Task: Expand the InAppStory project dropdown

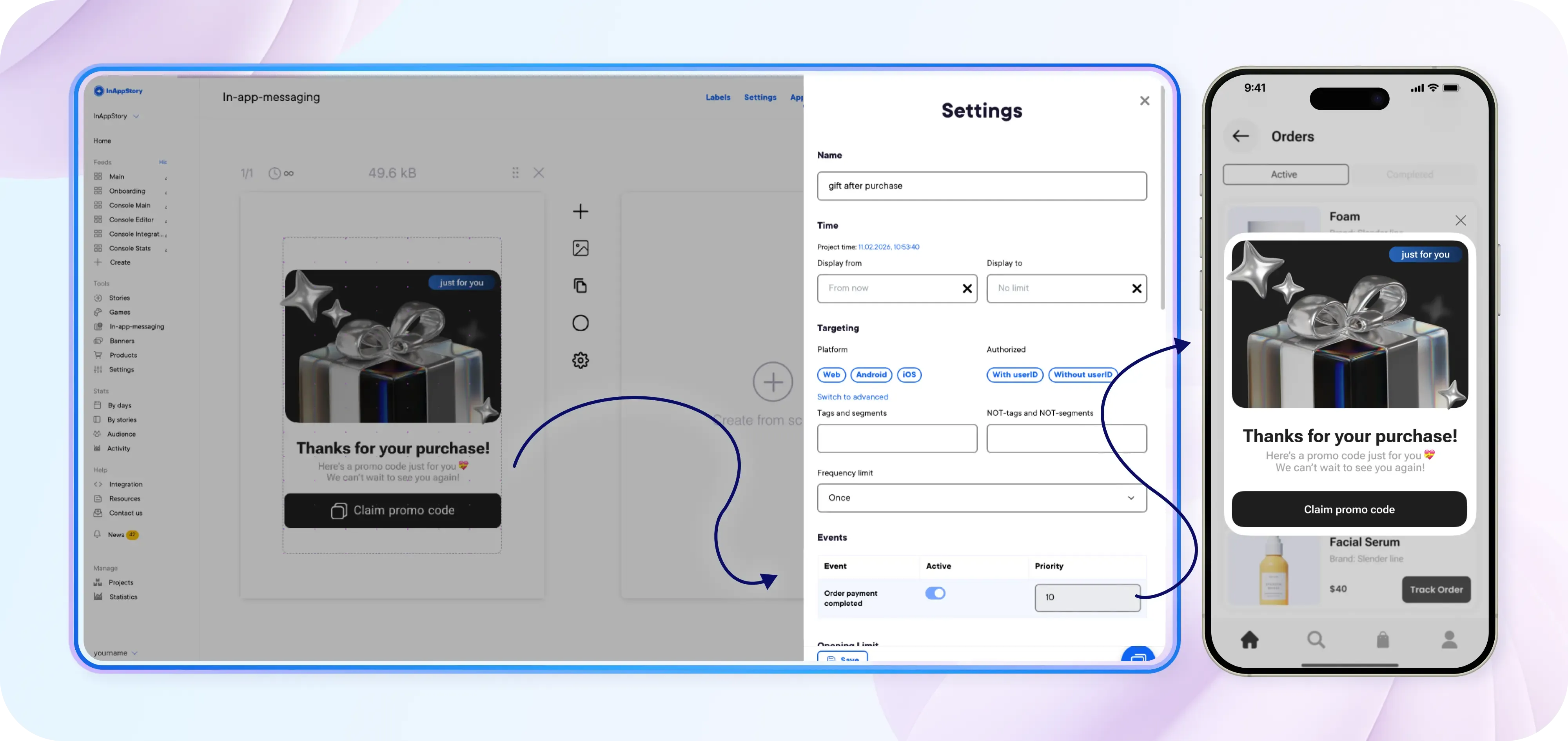Action: pyautogui.click(x=116, y=116)
